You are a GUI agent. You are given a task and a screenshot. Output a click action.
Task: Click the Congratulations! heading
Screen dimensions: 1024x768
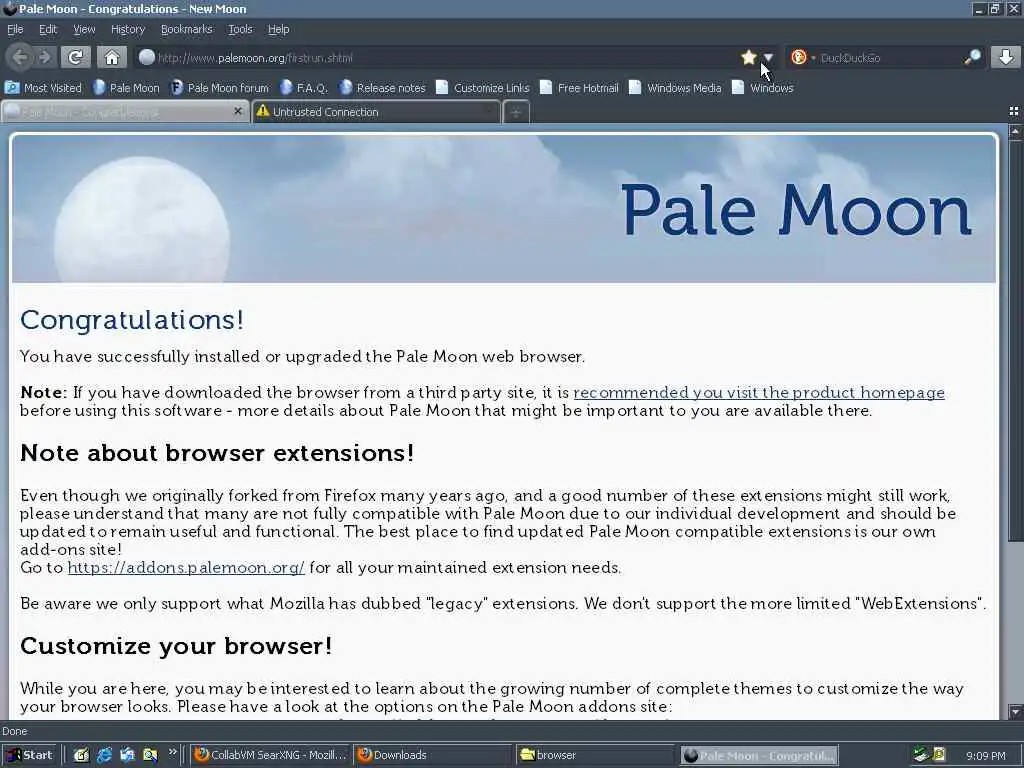132,320
